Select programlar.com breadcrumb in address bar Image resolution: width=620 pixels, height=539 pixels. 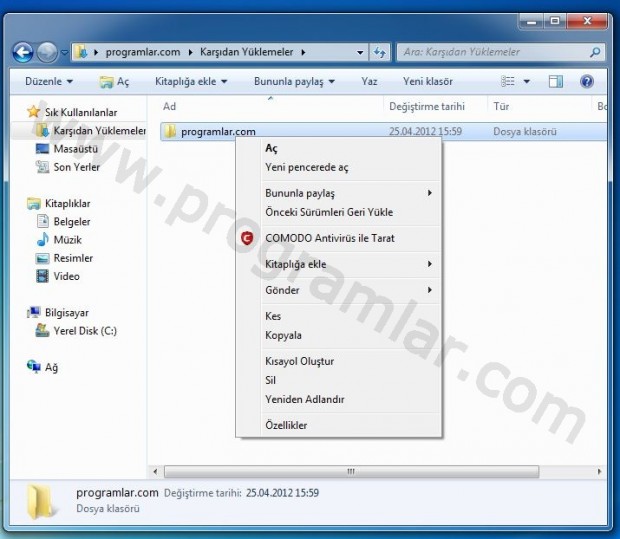click(x=143, y=52)
